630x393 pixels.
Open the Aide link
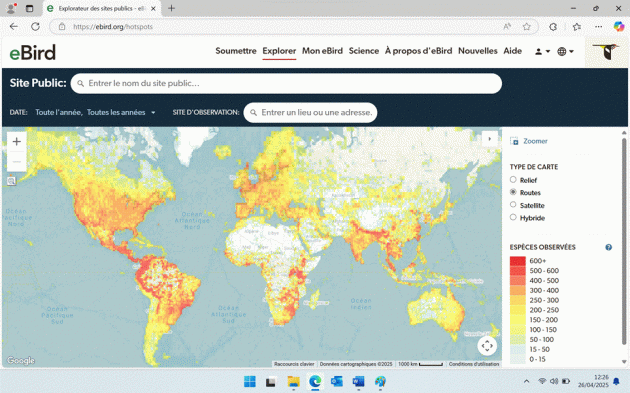[x=512, y=51]
